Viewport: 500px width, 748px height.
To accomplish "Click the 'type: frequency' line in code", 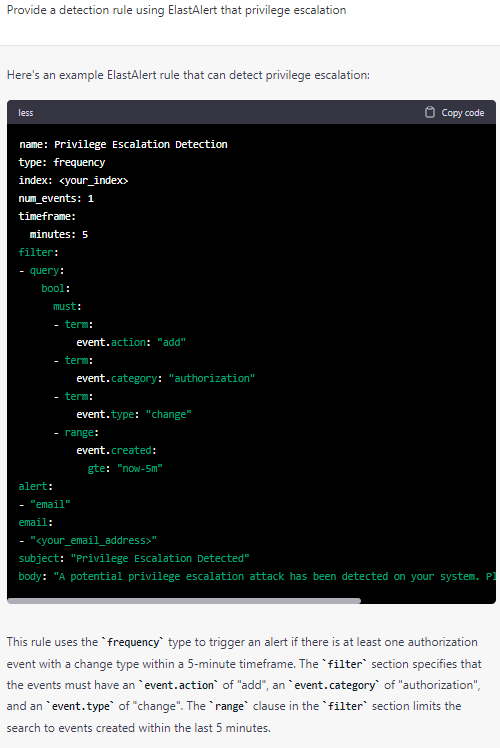I will 62,162.
